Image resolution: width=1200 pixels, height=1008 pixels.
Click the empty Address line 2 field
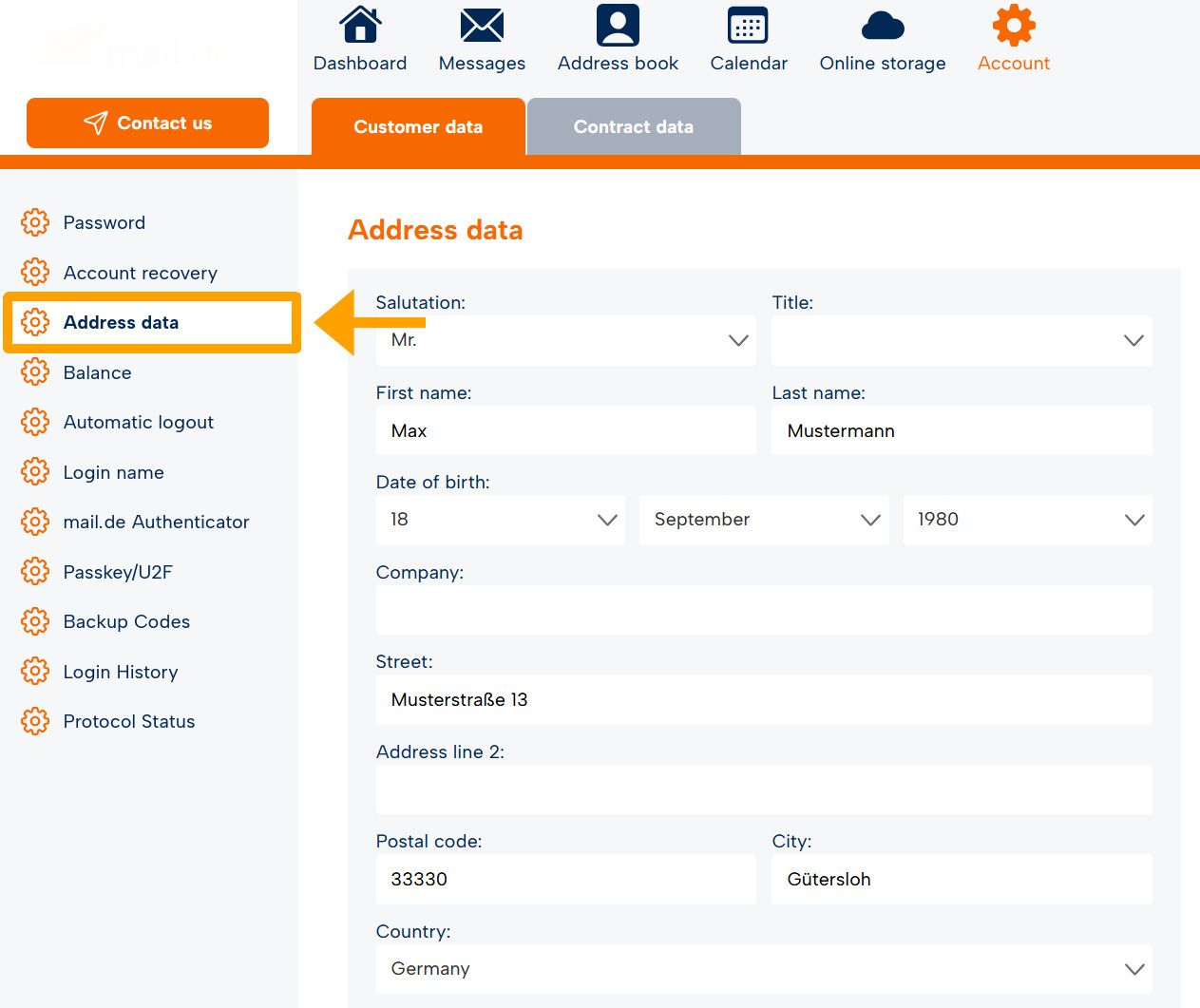click(764, 789)
